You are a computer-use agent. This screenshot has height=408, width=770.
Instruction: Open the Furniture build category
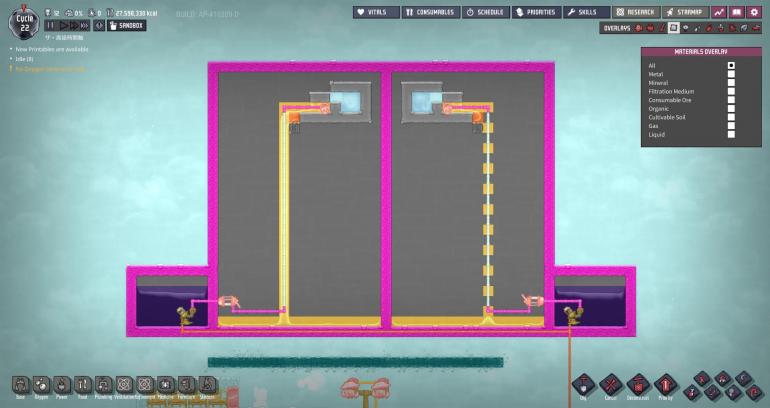(x=186, y=386)
